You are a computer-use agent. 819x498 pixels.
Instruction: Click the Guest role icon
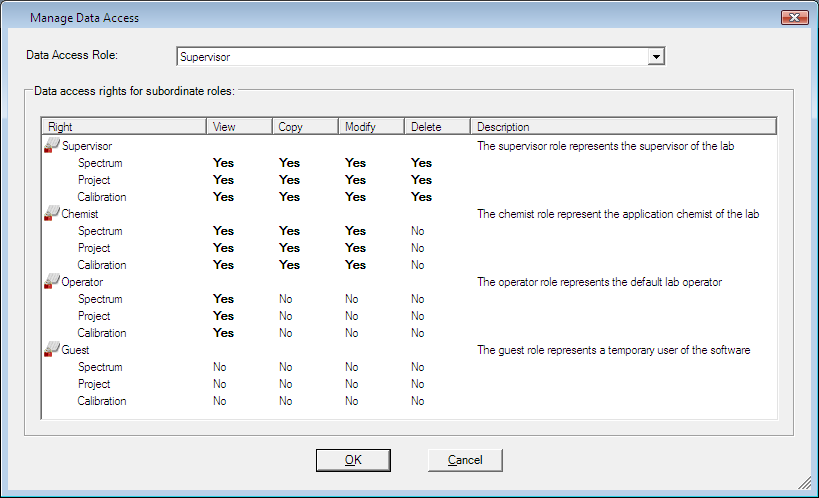click(x=51, y=350)
